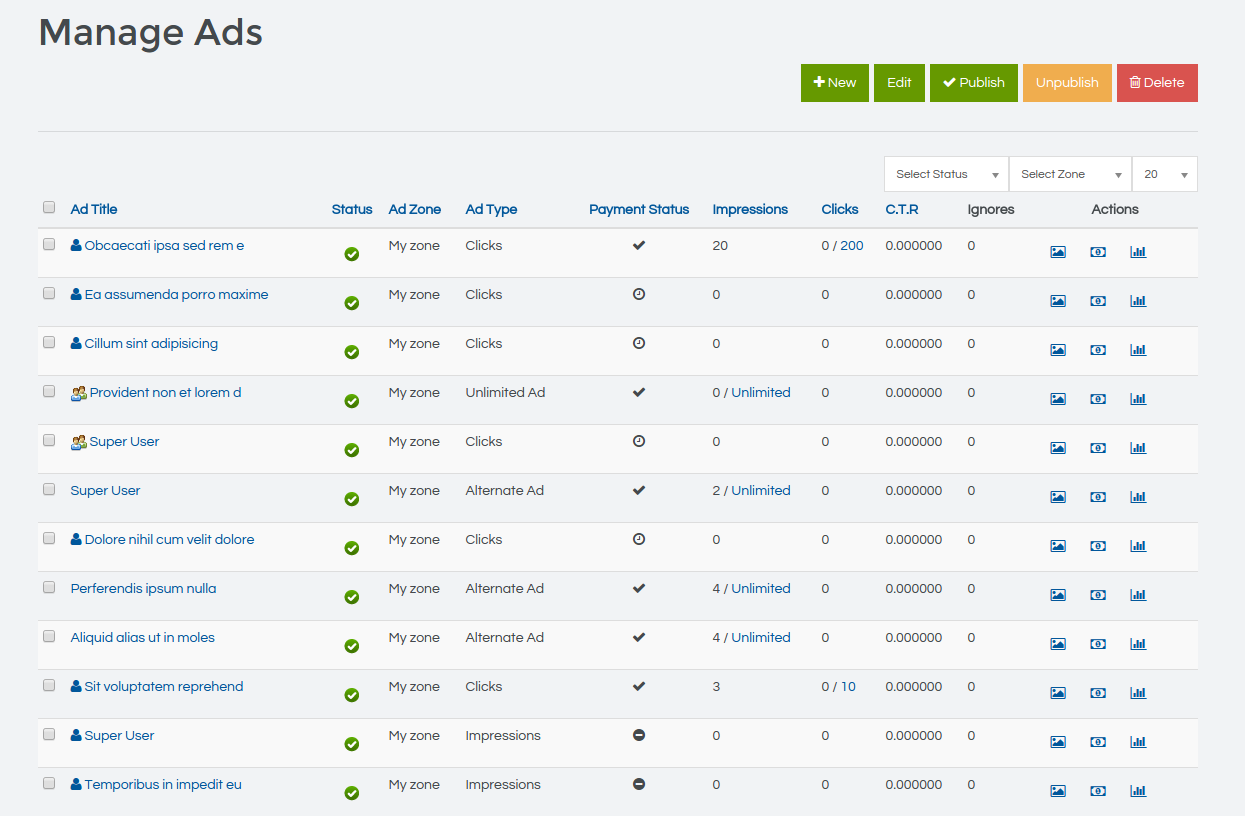View bar chart stats for Cillum sint adipisicing
The image size is (1245, 816).
1138,350
